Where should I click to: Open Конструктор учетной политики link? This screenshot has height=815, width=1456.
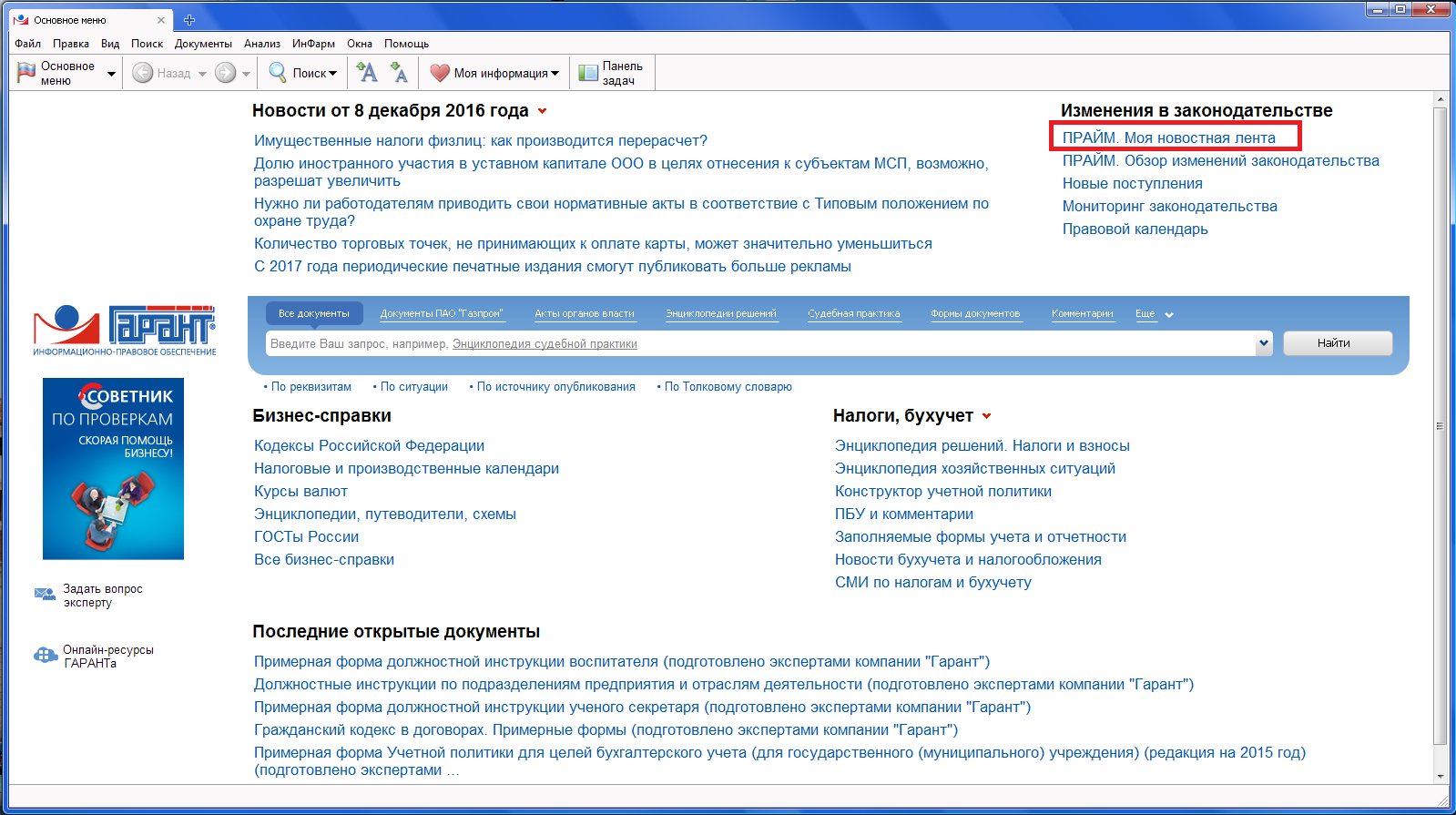[943, 492]
